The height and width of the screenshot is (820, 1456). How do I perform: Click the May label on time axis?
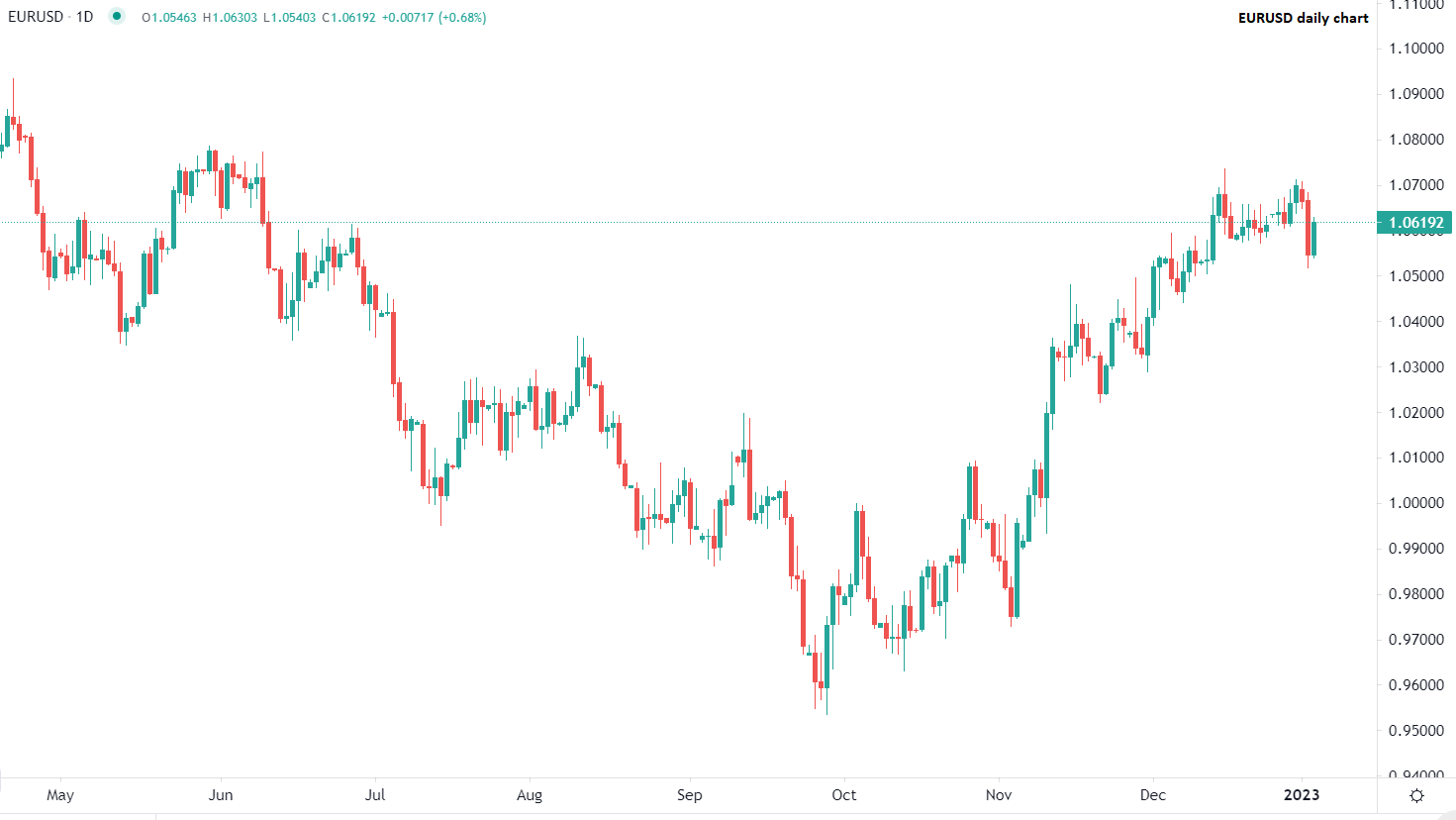tap(60, 795)
